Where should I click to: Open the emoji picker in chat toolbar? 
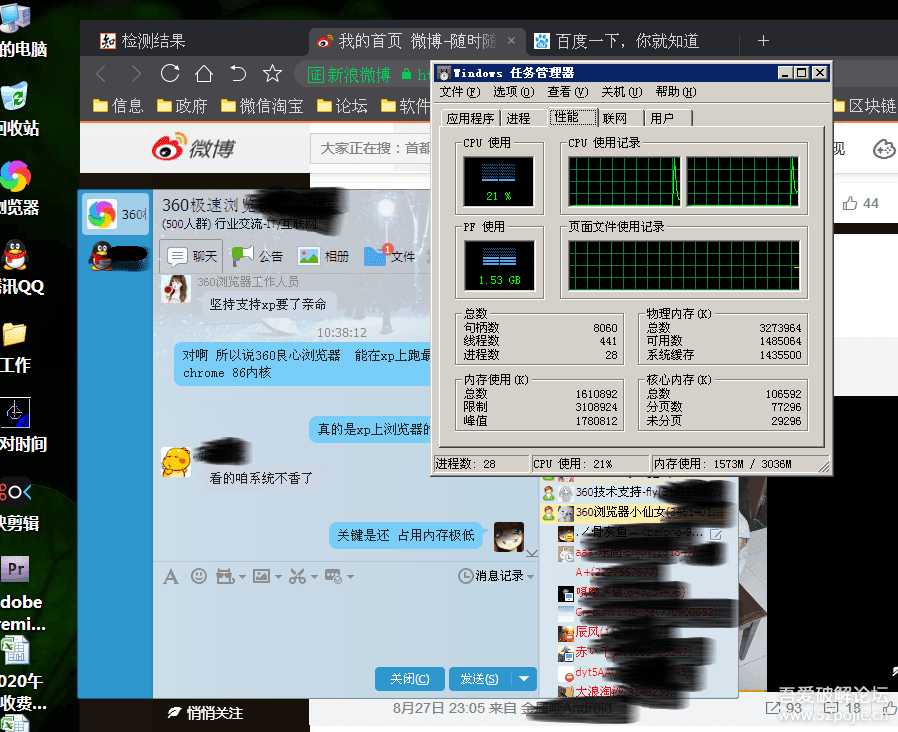tap(199, 576)
